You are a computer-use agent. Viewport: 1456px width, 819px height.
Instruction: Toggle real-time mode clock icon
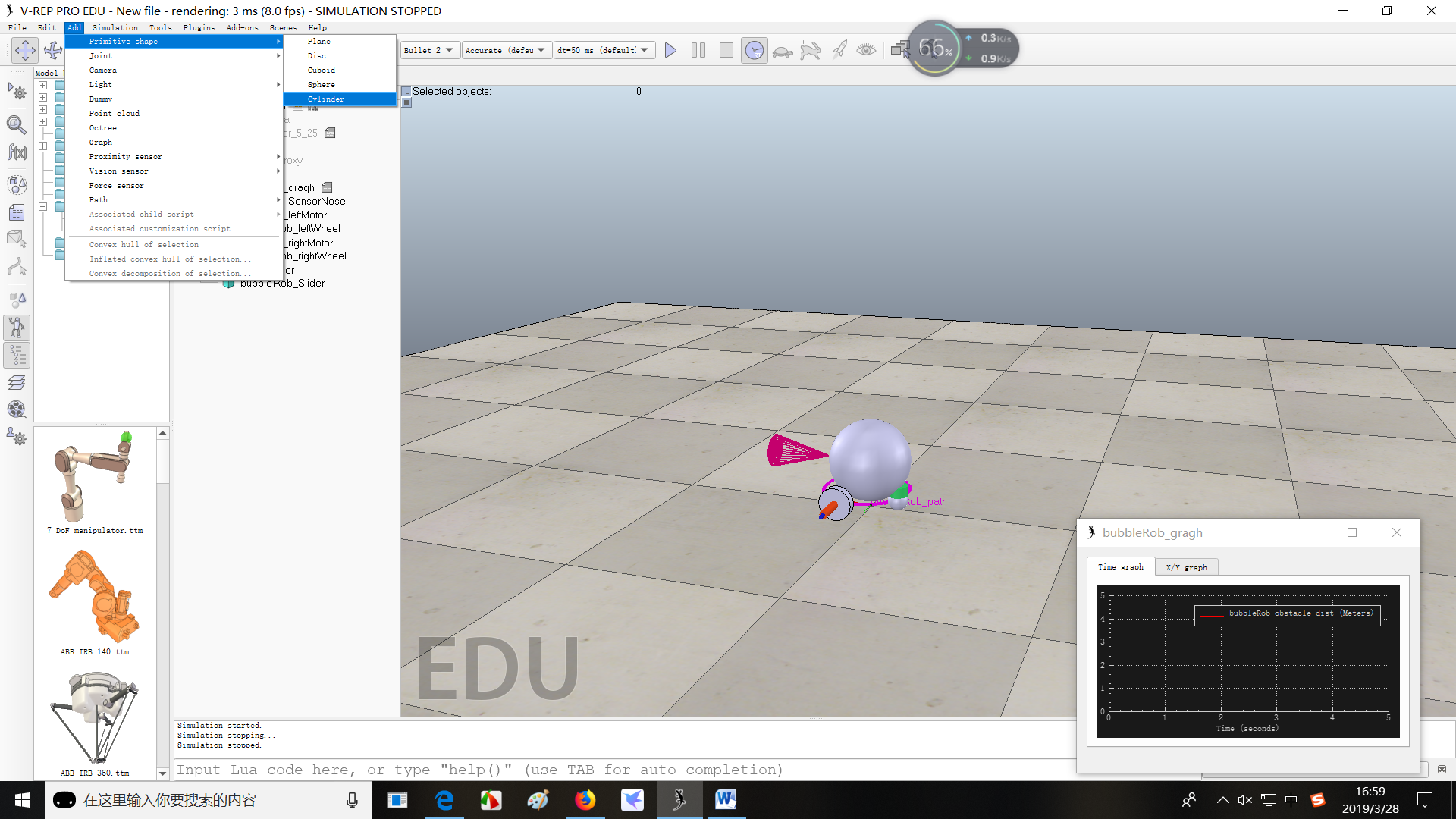pos(754,50)
